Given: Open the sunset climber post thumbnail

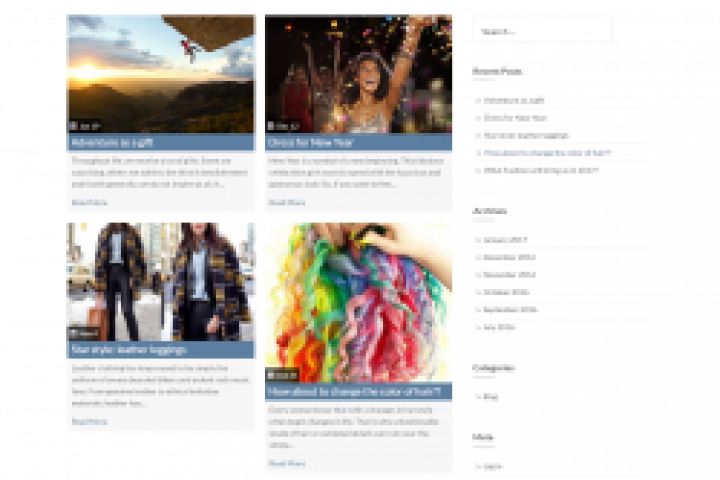Looking at the screenshot, I should click(x=160, y=74).
